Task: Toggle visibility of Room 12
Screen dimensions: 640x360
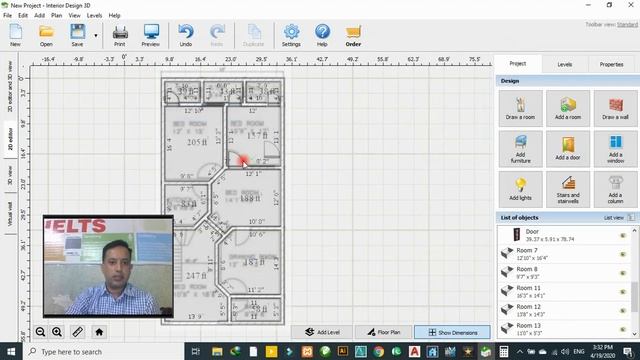Action: click(623, 311)
